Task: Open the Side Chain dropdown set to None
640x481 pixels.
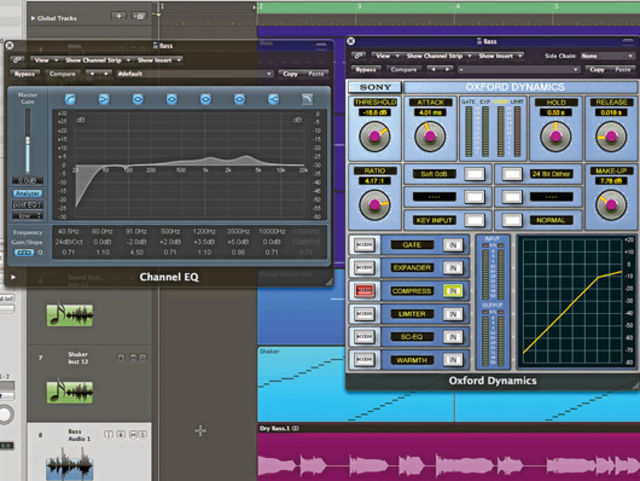Action: click(x=607, y=56)
